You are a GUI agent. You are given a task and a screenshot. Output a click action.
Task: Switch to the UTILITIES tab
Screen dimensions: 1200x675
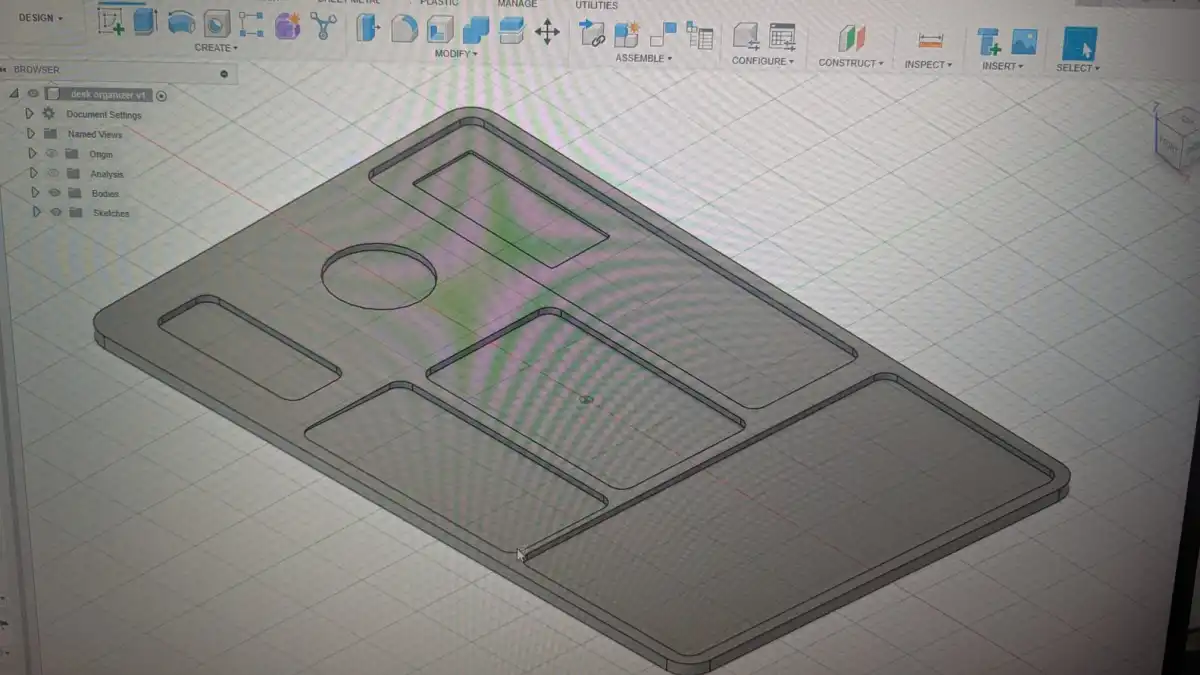[x=596, y=6]
